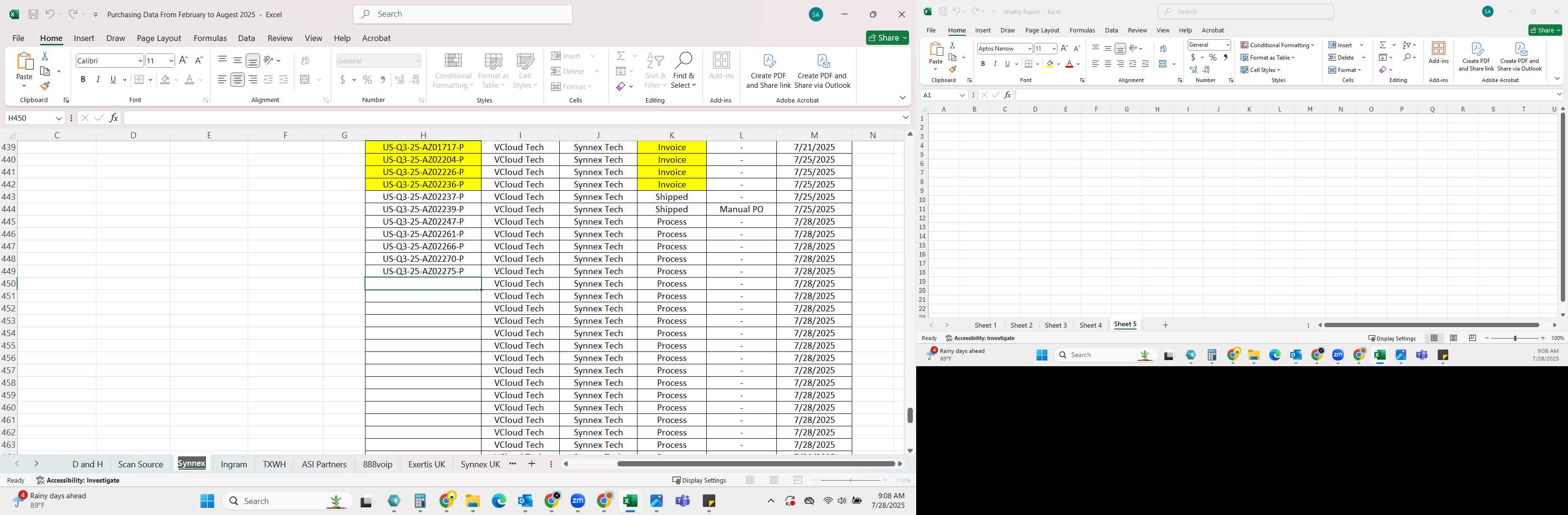Click zoom slider in Weekly Report status bar
1568x515 pixels.
click(1515, 338)
